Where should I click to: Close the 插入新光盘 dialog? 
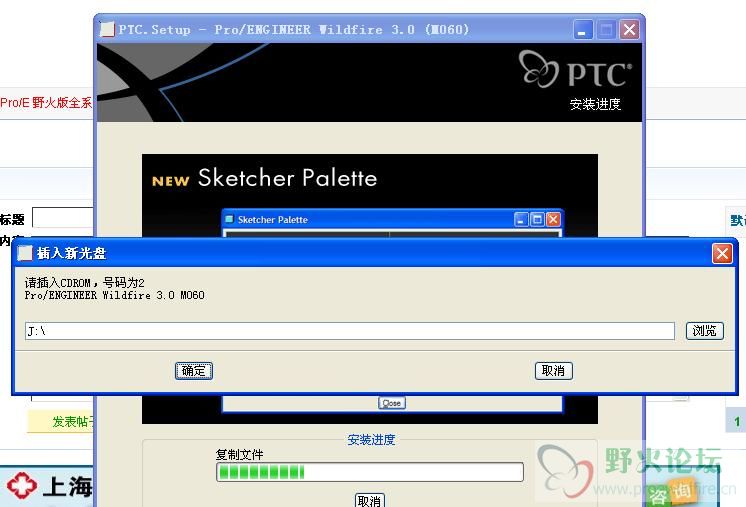pos(722,254)
